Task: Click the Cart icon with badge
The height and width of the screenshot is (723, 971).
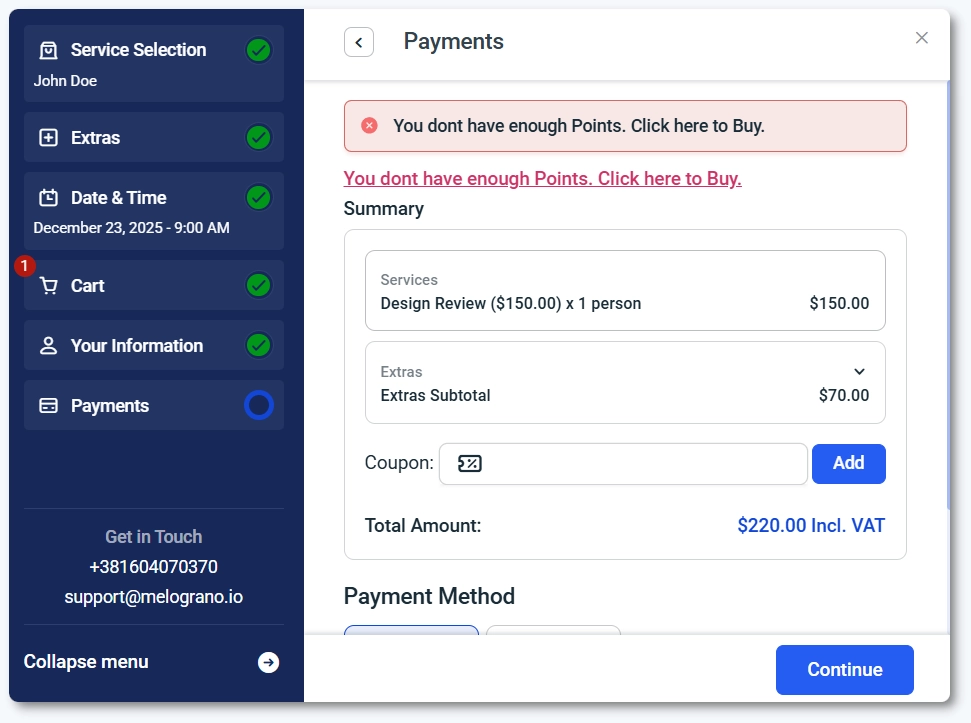Action: coord(47,286)
